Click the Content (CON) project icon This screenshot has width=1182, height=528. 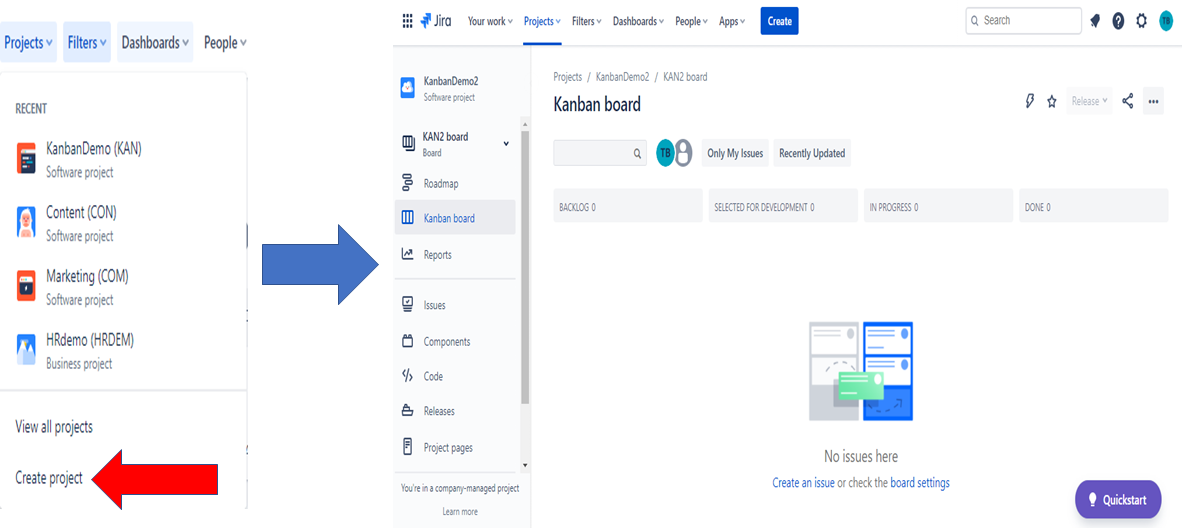[26, 223]
